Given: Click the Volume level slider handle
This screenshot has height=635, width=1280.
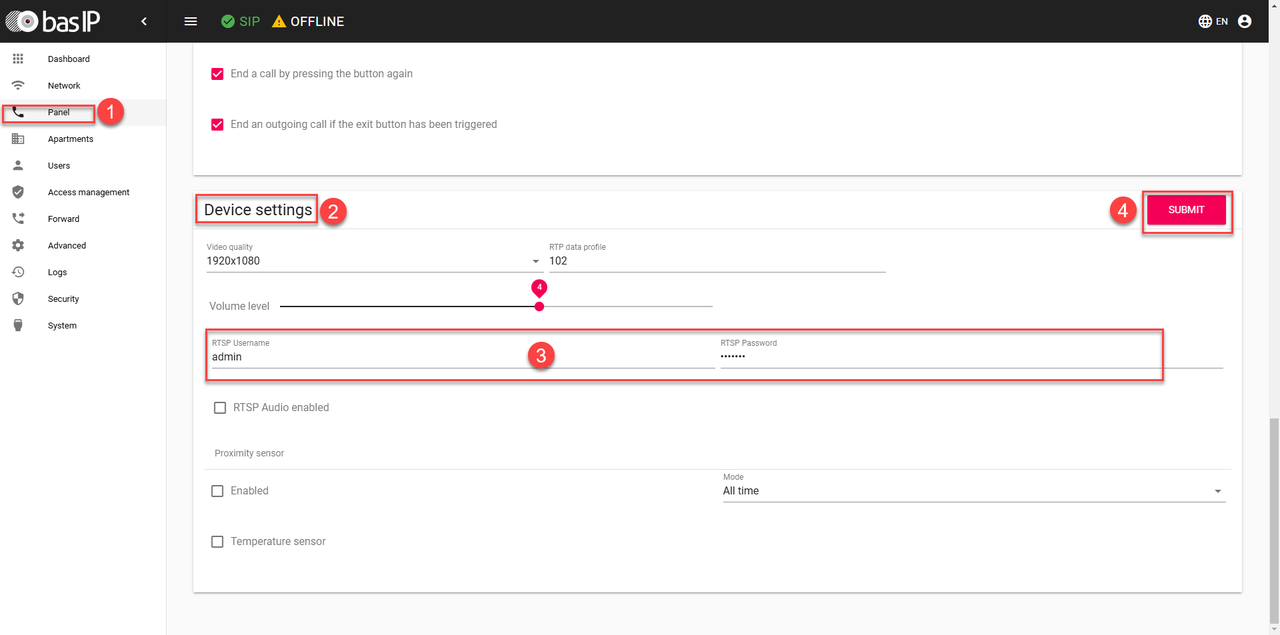Looking at the screenshot, I should point(540,306).
